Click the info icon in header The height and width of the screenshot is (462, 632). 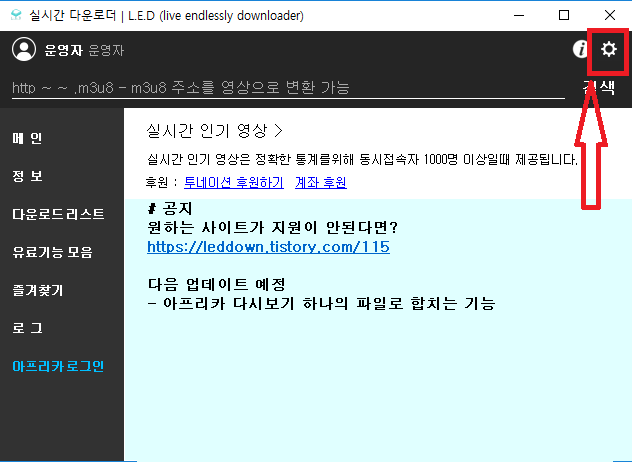click(581, 49)
